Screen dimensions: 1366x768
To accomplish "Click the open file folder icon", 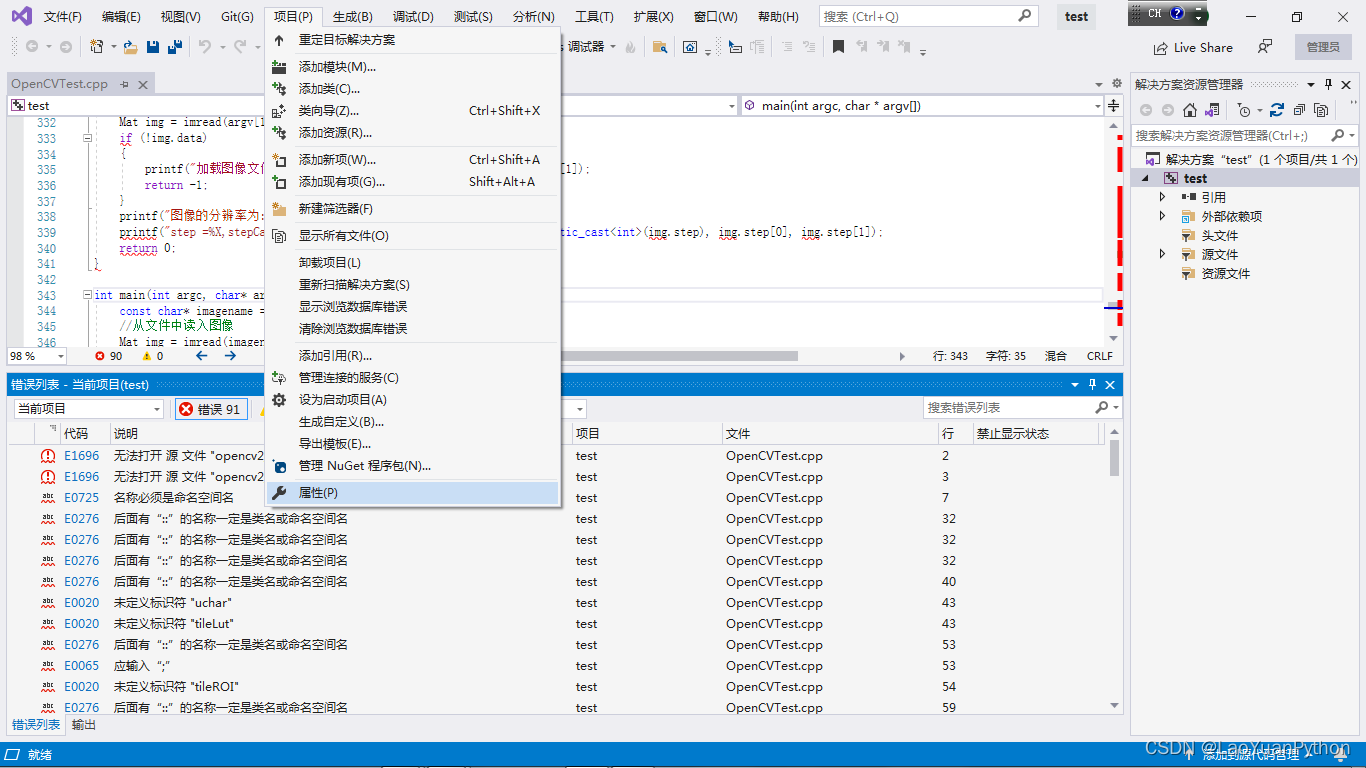I will tap(130, 47).
